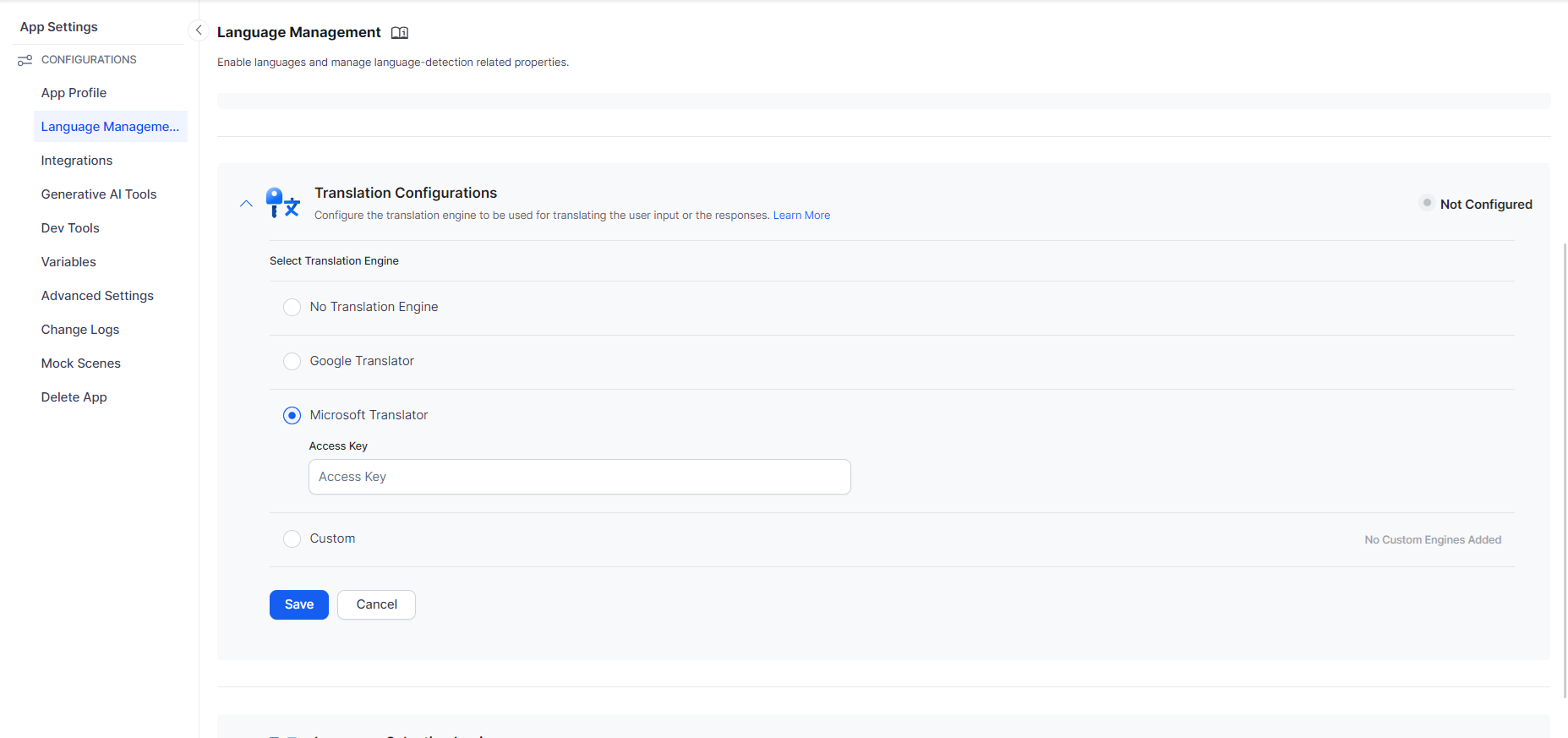Open the Learn More link
Viewport: 1568px width, 738px height.
tap(801, 216)
